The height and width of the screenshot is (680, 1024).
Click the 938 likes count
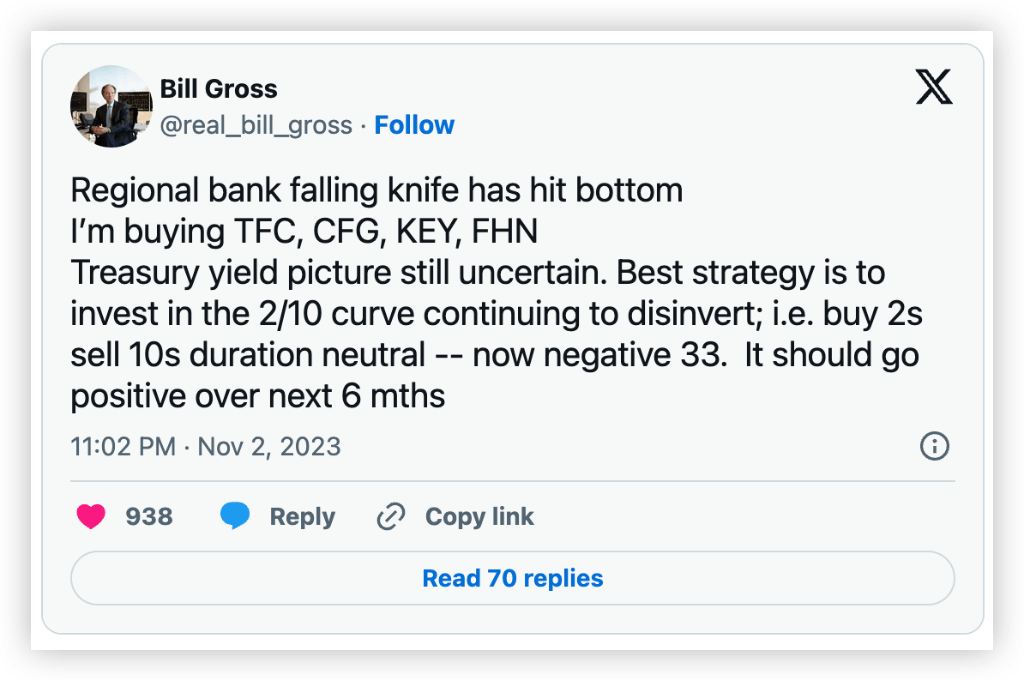pos(149,517)
